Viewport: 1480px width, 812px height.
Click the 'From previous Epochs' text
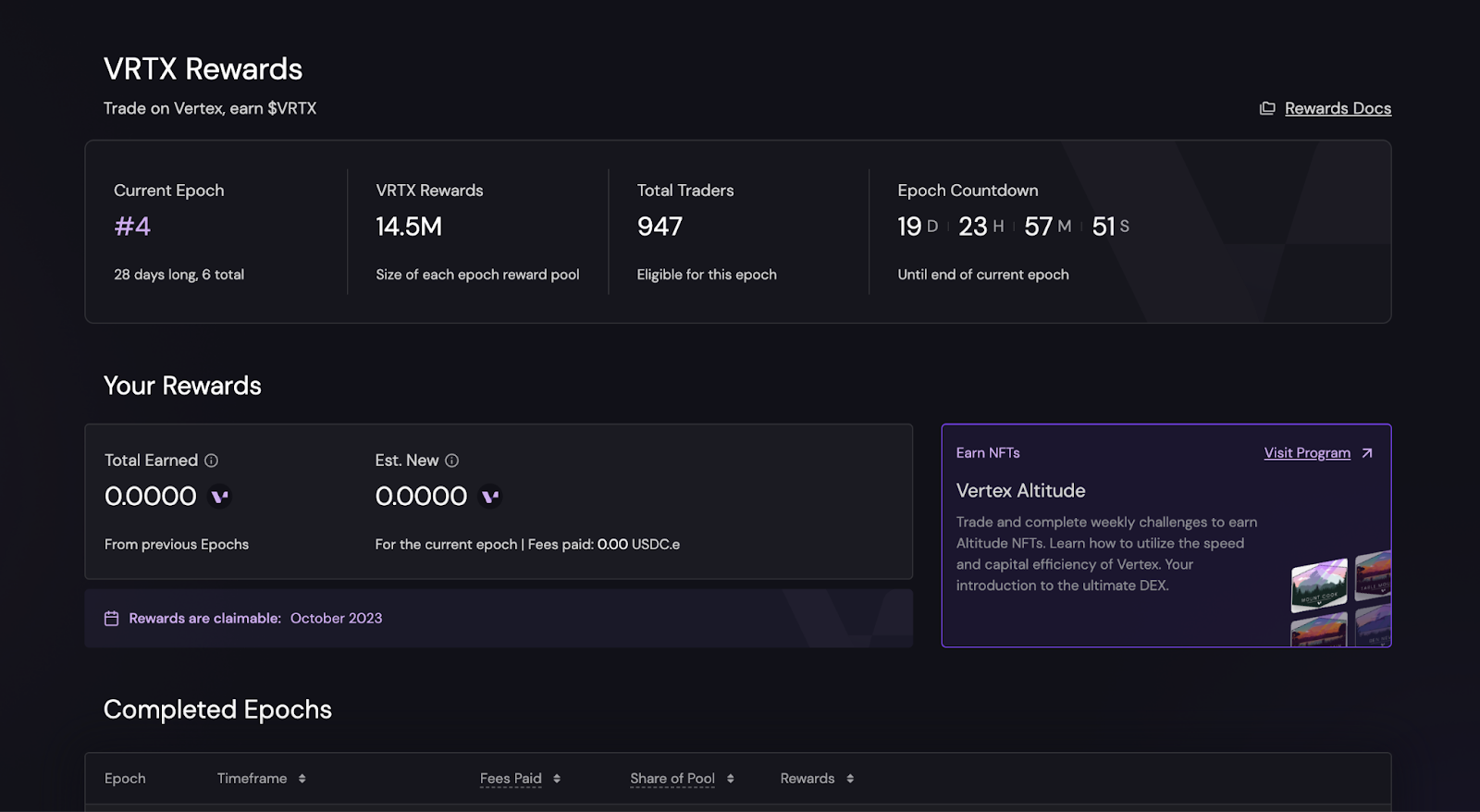177,545
